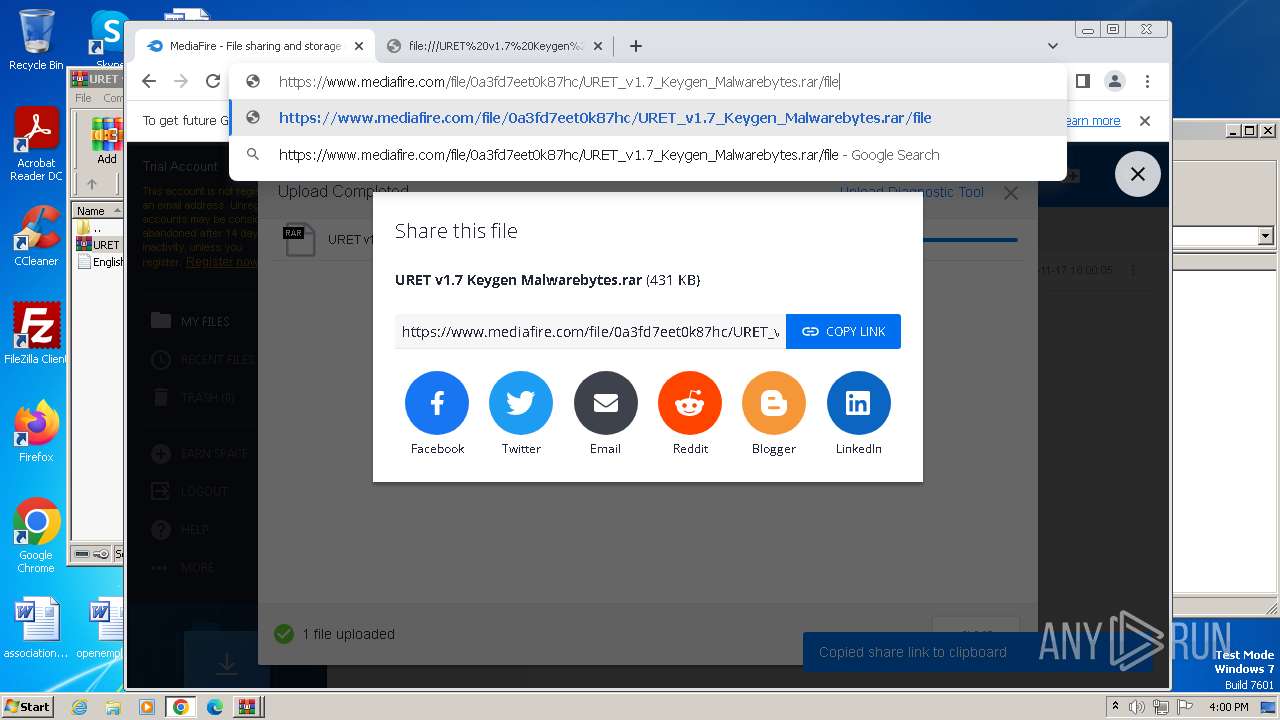
Task: Open the volume tray icon
Action: pos(1137,707)
